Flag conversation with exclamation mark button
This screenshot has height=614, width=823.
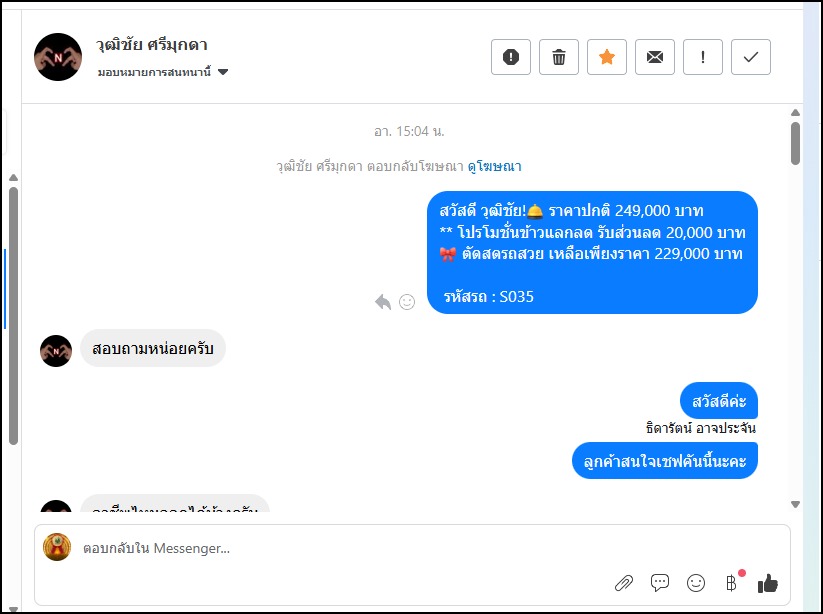coord(703,57)
